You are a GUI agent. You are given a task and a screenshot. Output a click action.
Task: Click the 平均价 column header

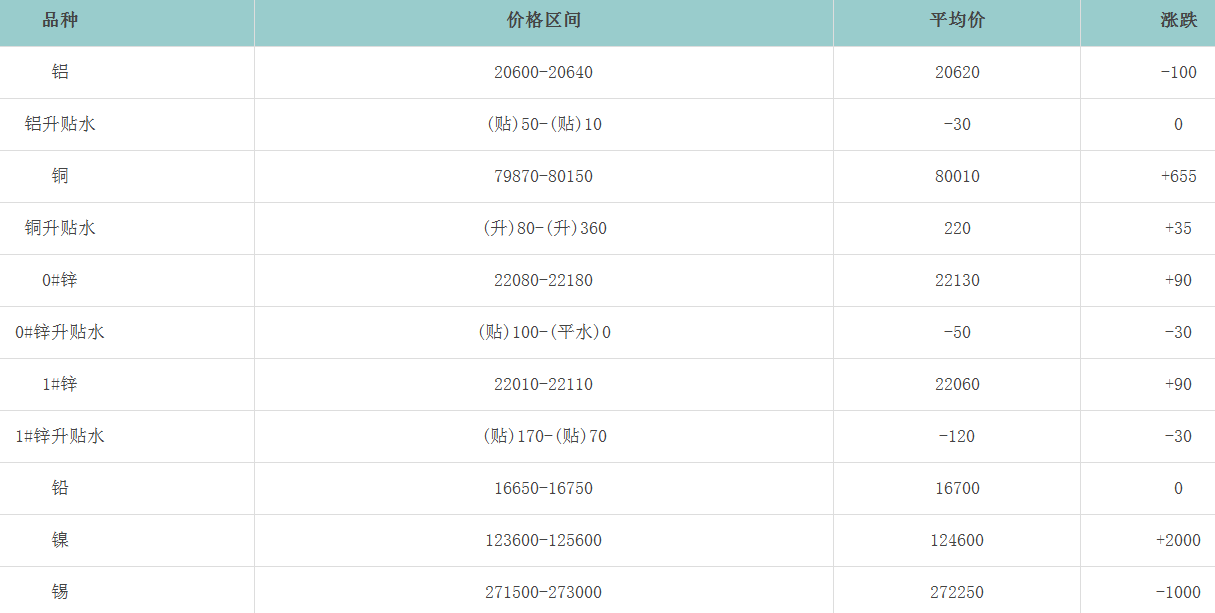(957, 21)
